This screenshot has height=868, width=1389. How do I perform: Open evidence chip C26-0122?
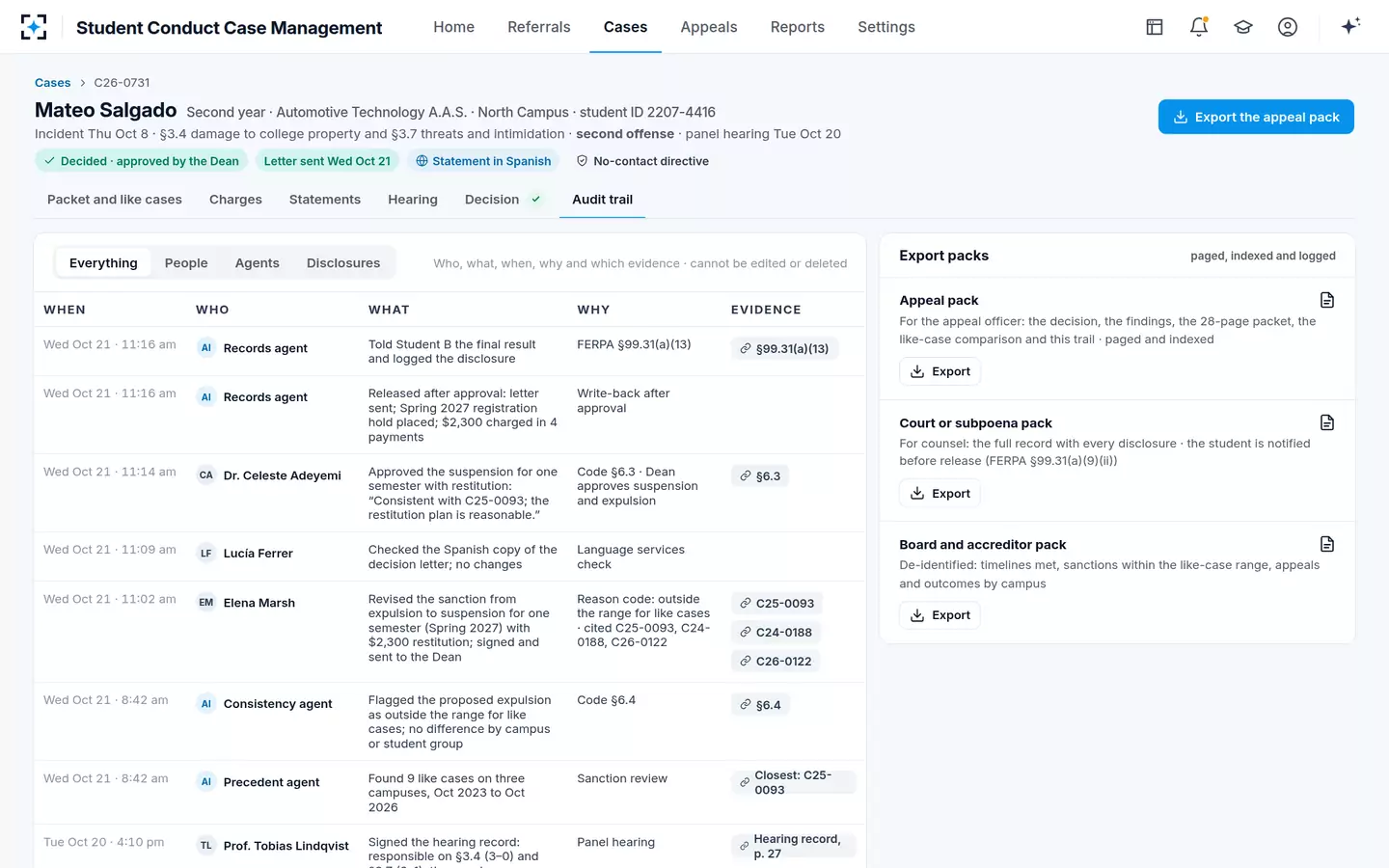click(776, 662)
